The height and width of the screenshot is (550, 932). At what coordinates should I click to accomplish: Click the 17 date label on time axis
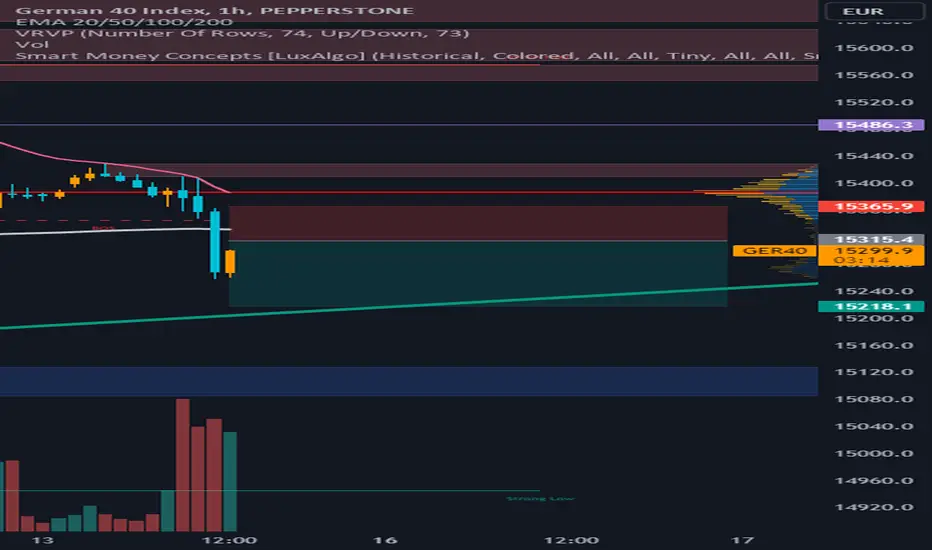(742, 540)
